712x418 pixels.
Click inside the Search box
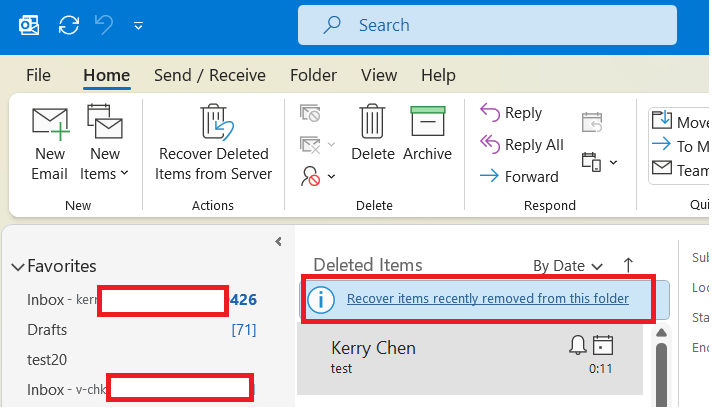(487, 25)
